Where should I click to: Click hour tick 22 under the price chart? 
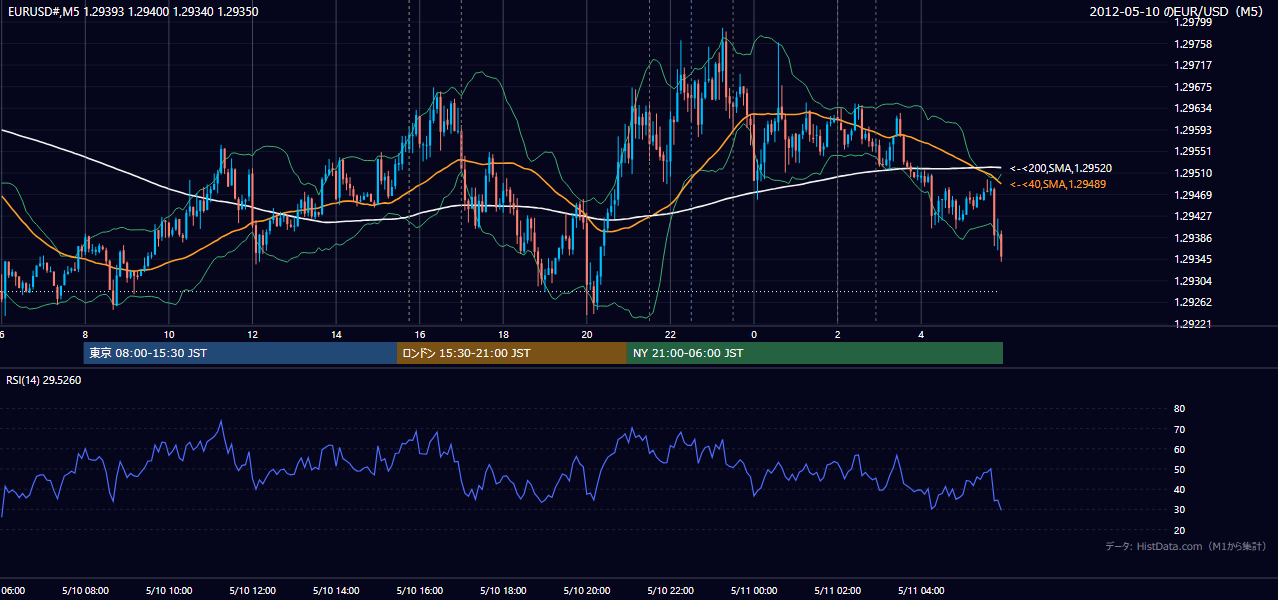pyautogui.click(x=671, y=335)
